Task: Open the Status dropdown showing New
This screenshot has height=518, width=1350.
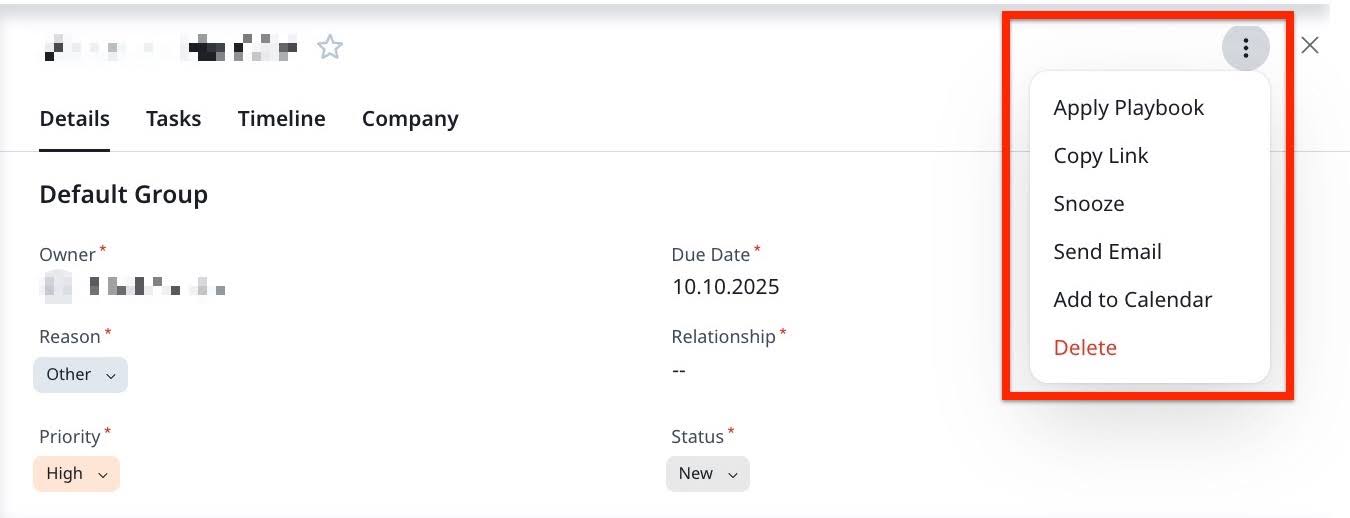Action: pos(707,474)
